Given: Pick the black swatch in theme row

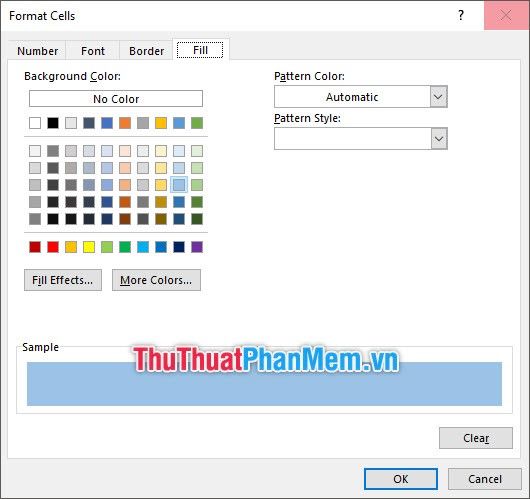Looking at the screenshot, I should coord(53,123).
